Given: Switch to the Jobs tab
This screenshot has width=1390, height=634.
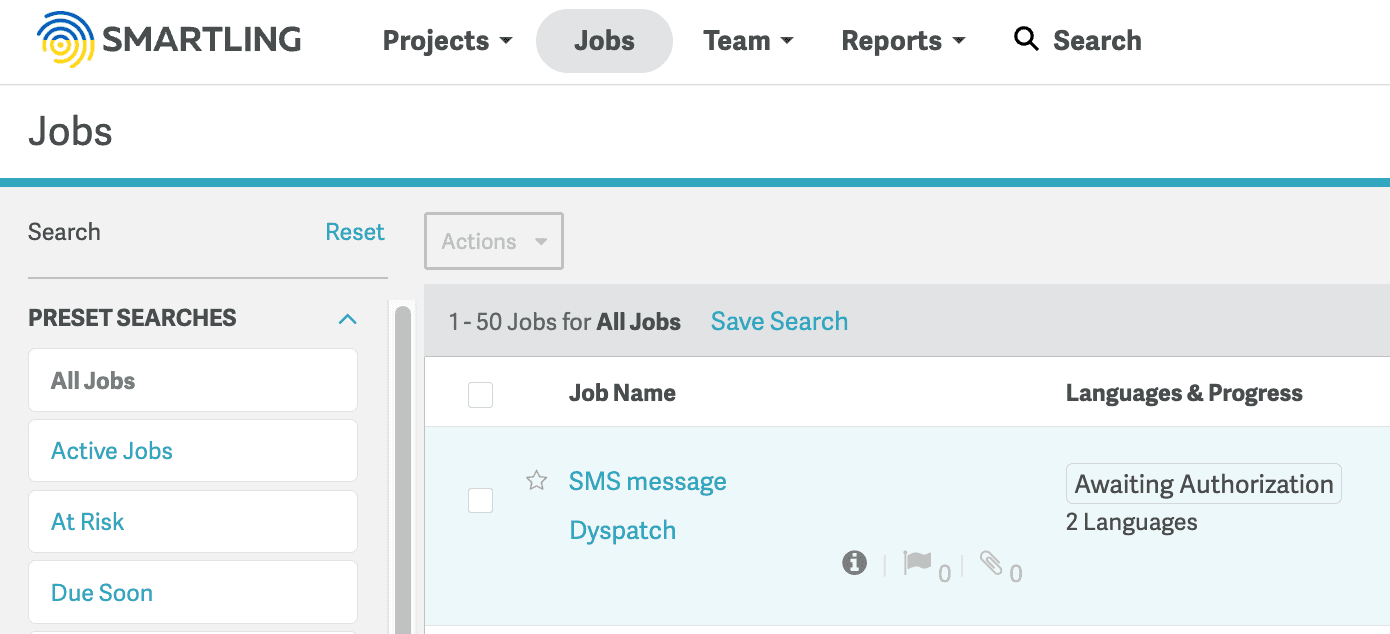Looking at the screenshot, I should (604, 41).
